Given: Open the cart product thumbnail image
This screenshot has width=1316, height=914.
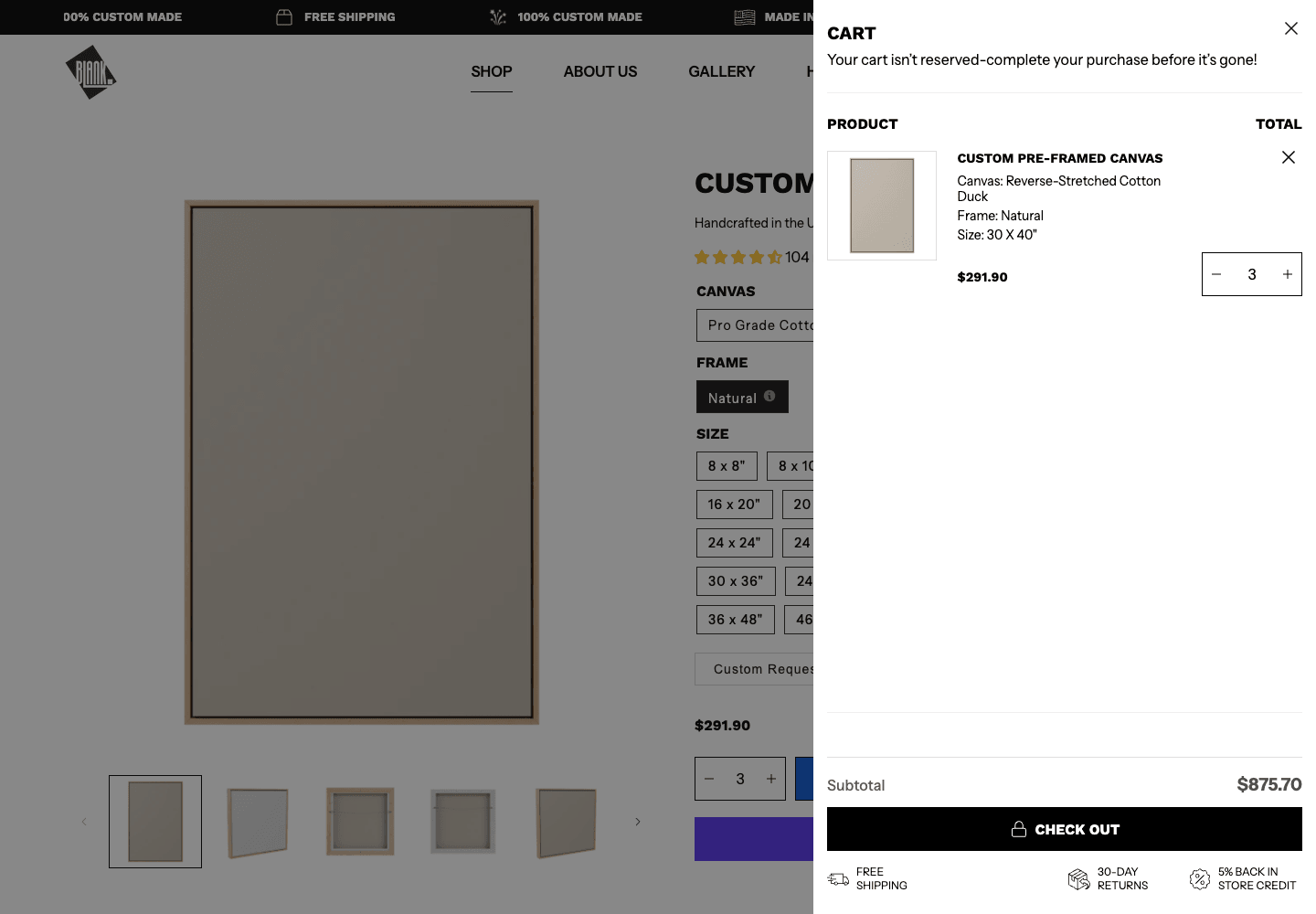Looking at the screenshot, I should click(882, 206).
